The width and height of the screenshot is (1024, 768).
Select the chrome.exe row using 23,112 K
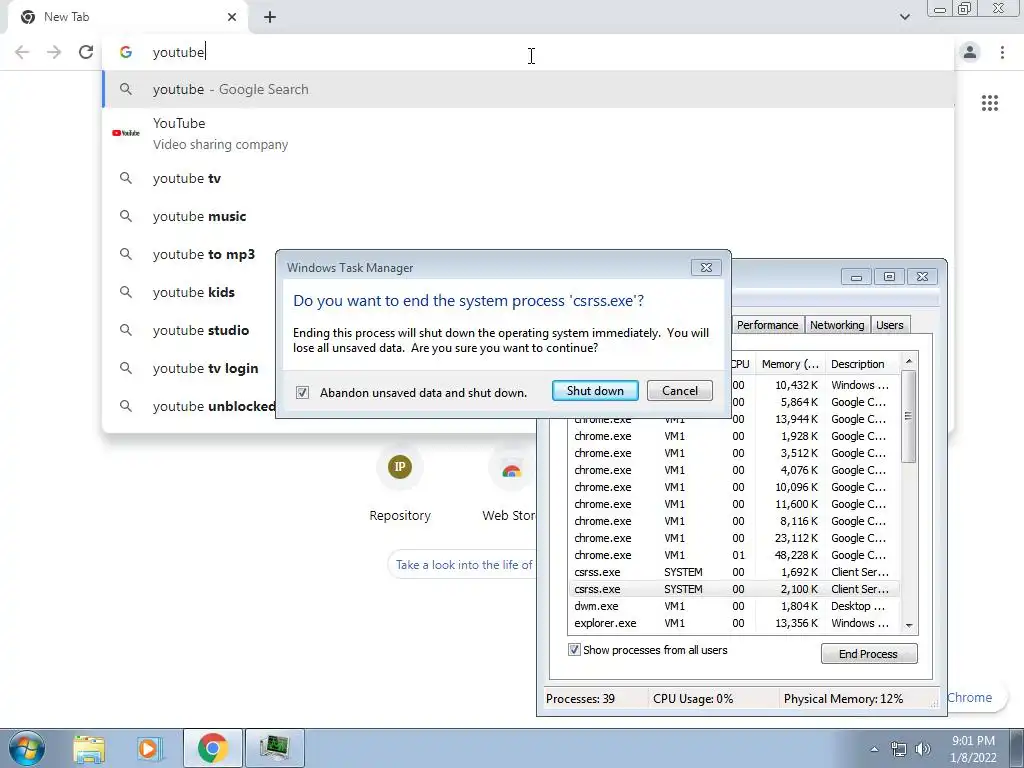point(734,538)
